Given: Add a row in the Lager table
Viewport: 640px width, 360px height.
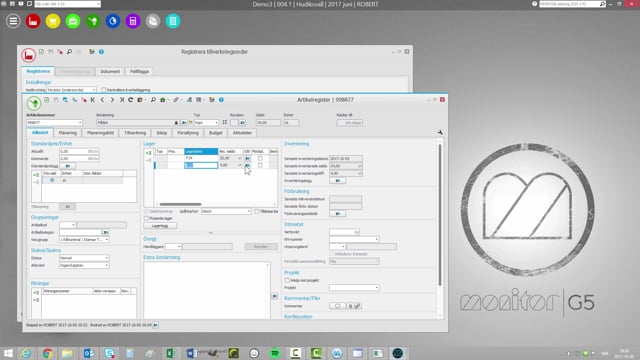Looking at the screenshot, I should coord(149,153).
